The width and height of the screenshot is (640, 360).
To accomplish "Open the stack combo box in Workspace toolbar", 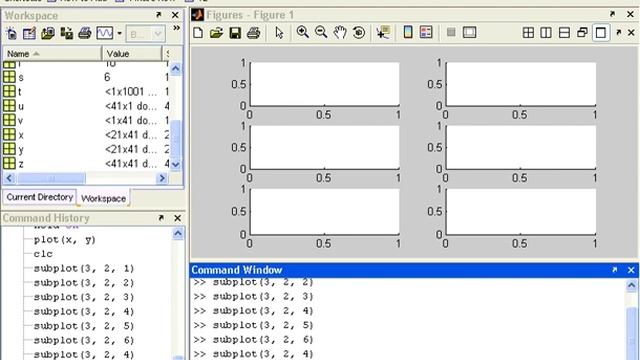I will [x=145, y=34].
